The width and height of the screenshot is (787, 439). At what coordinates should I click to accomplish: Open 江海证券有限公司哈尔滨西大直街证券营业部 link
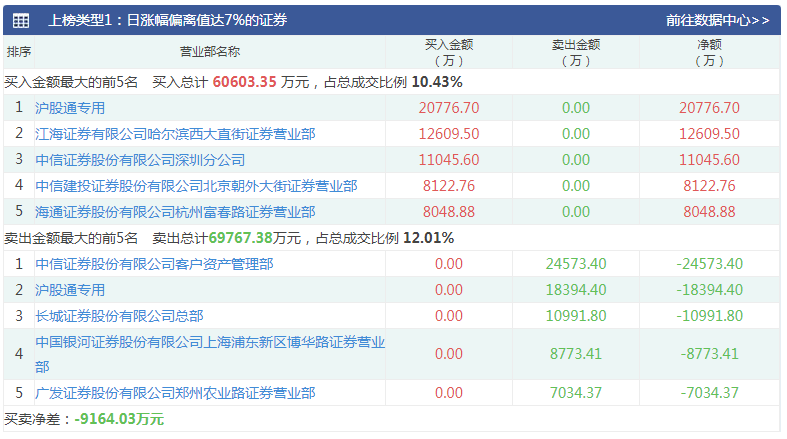175,134
